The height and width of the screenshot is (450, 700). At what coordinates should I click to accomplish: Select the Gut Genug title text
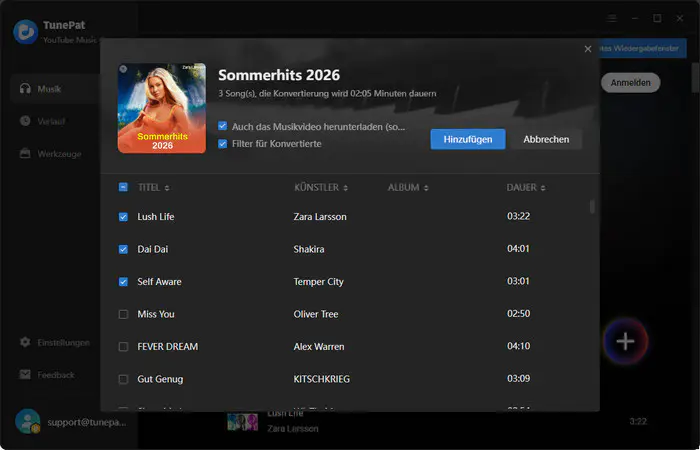click(x=160, y=379)
